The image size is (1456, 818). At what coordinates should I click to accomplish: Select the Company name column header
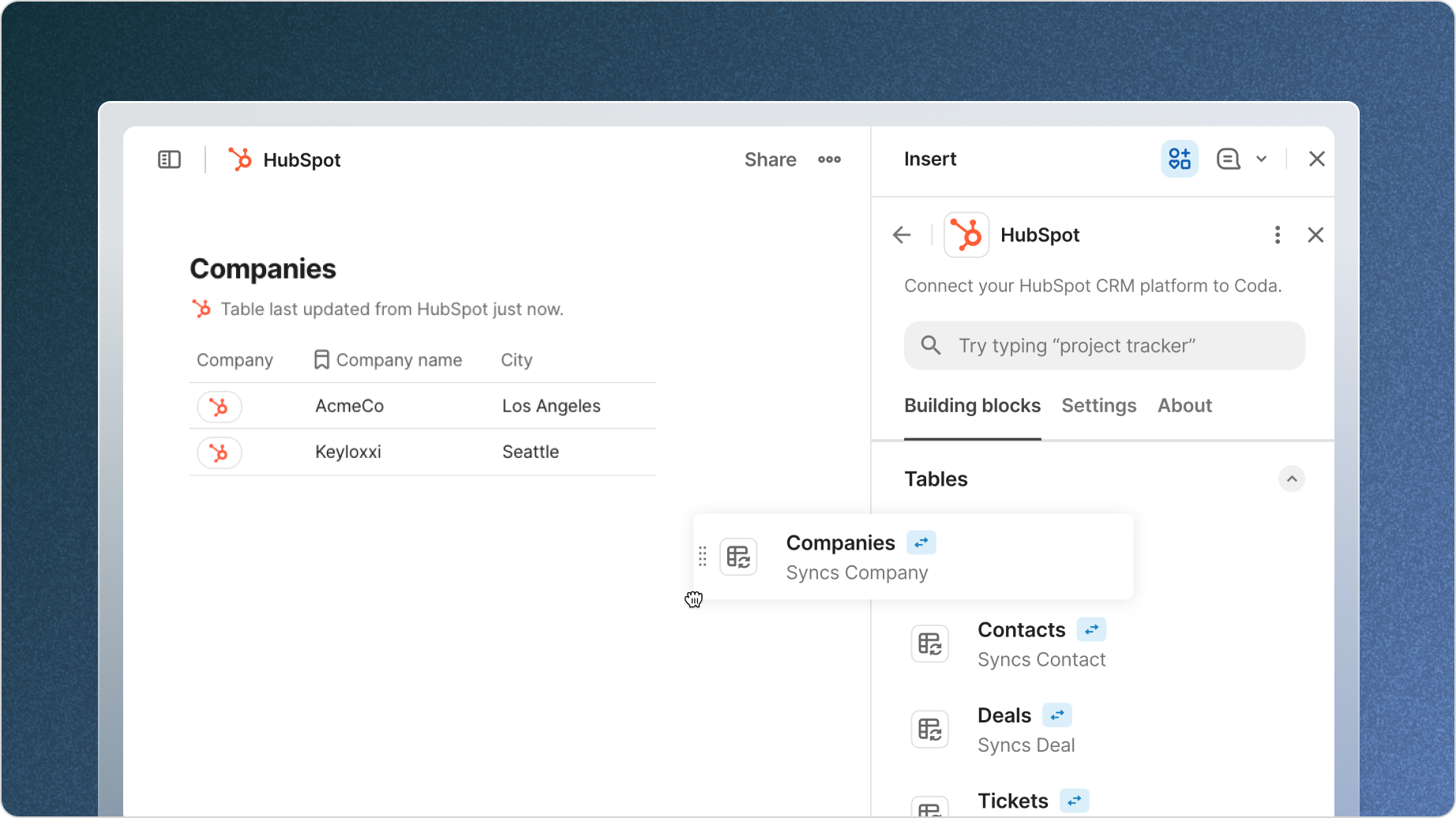pos(399,359)
